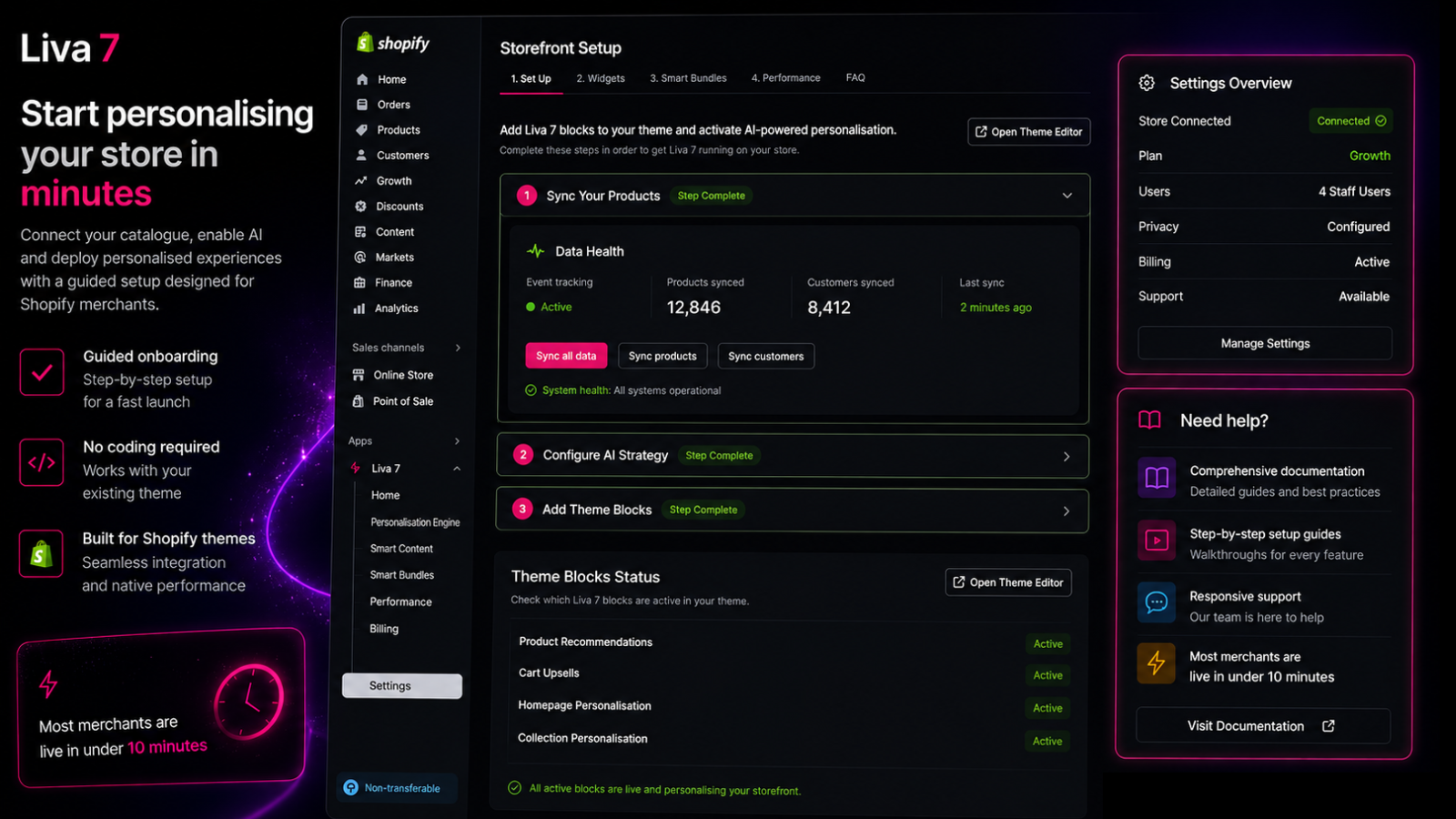Open the 3. Smart Bundles tab

coord(688,78)
